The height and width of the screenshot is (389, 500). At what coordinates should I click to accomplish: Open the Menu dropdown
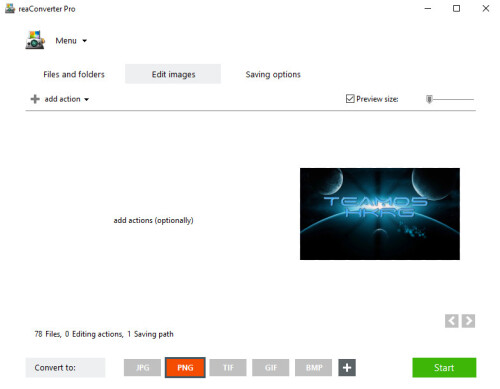pos(71,41)
